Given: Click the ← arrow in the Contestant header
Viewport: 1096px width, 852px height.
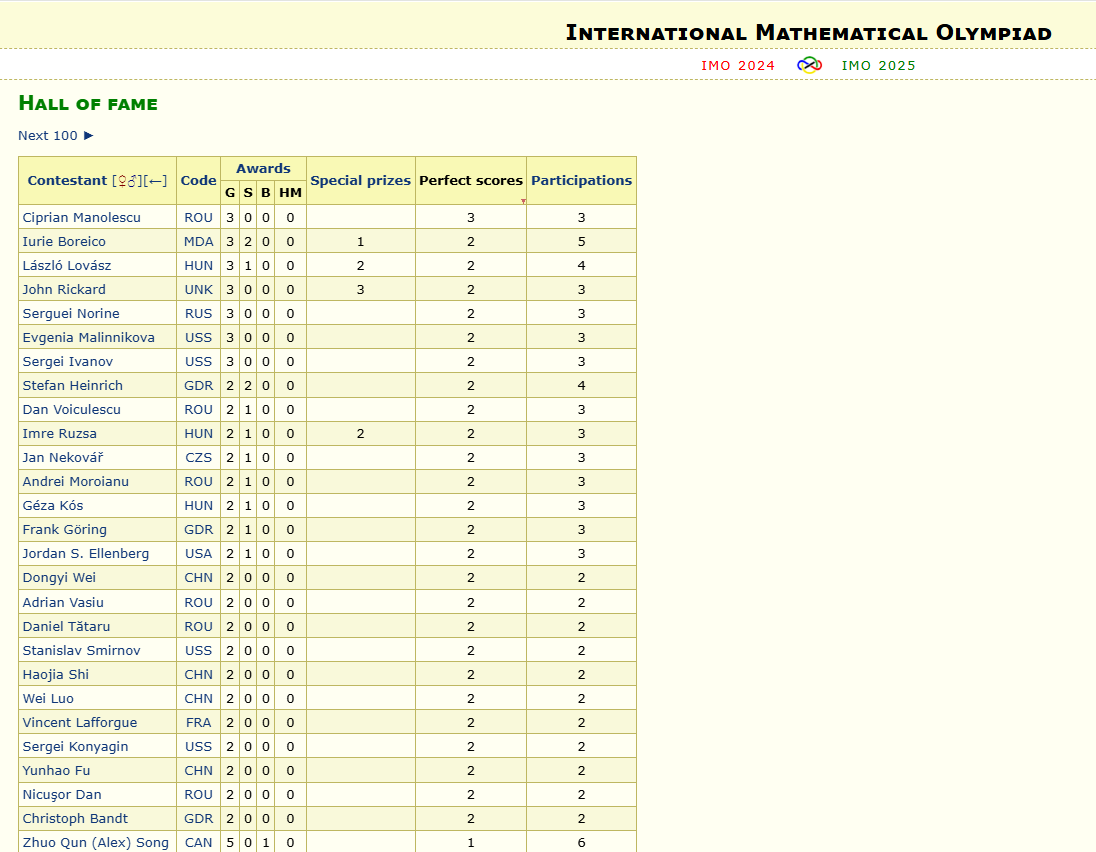Looking at the screenshot, I should click(x=155, y=181).
